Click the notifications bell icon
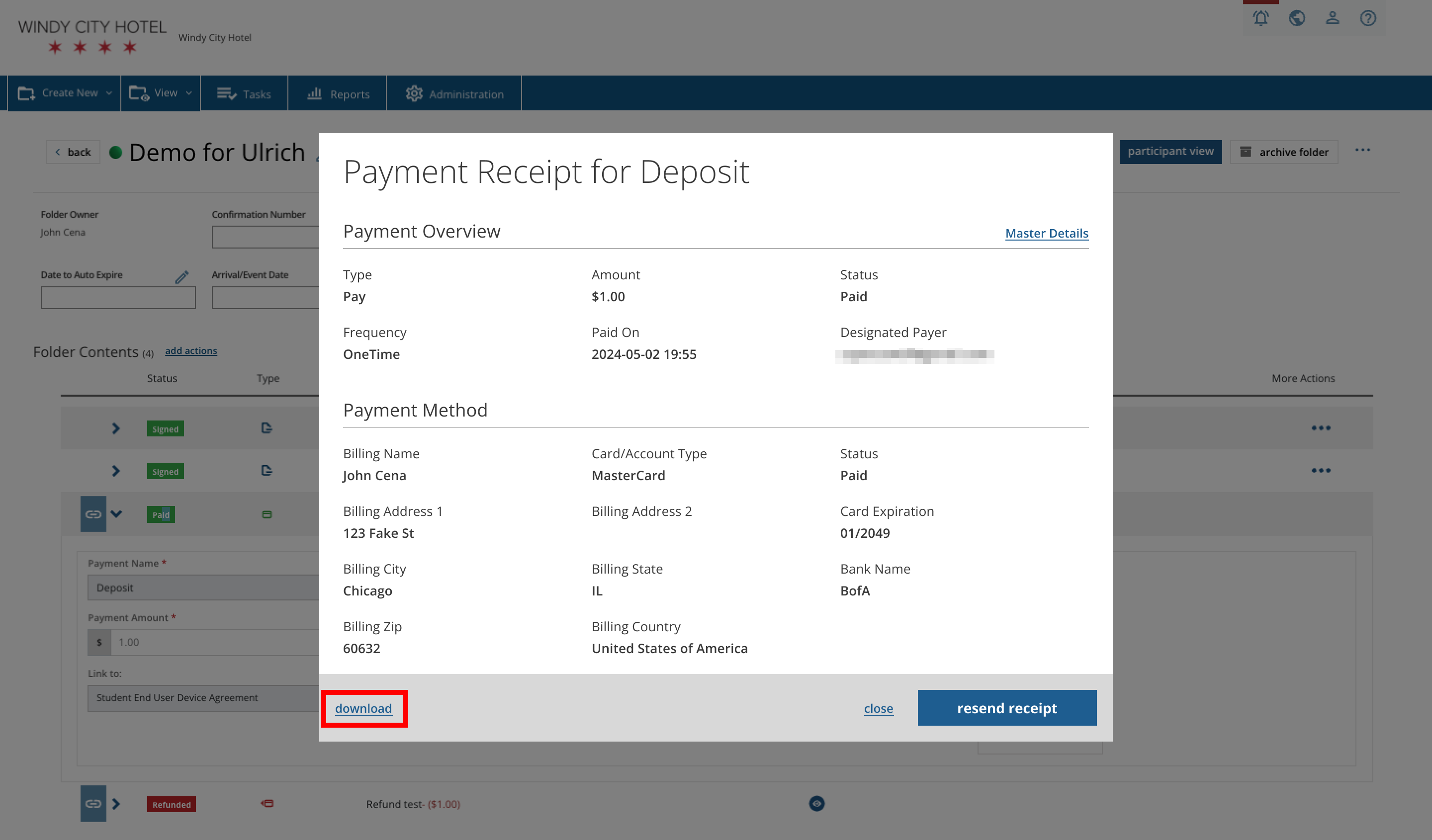1432x840 pixels. click(1260, 18)
